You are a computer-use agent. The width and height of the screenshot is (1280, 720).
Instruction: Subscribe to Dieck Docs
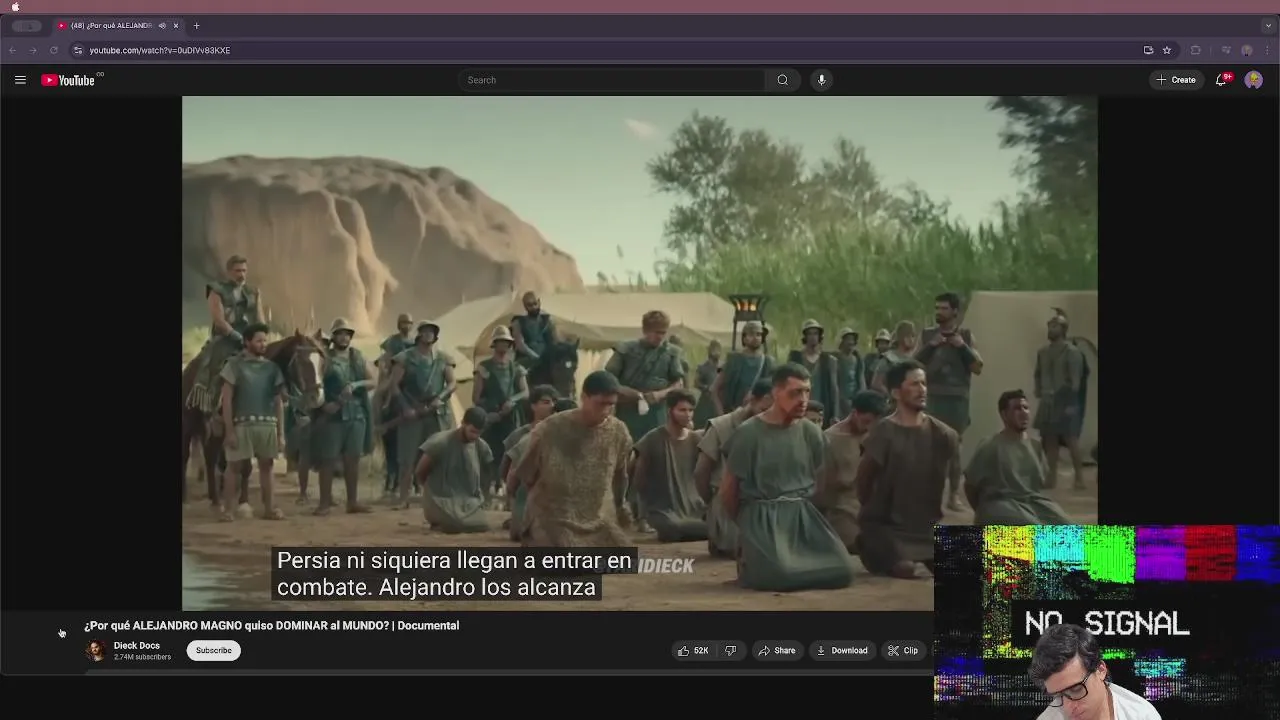tap(213, 651)
